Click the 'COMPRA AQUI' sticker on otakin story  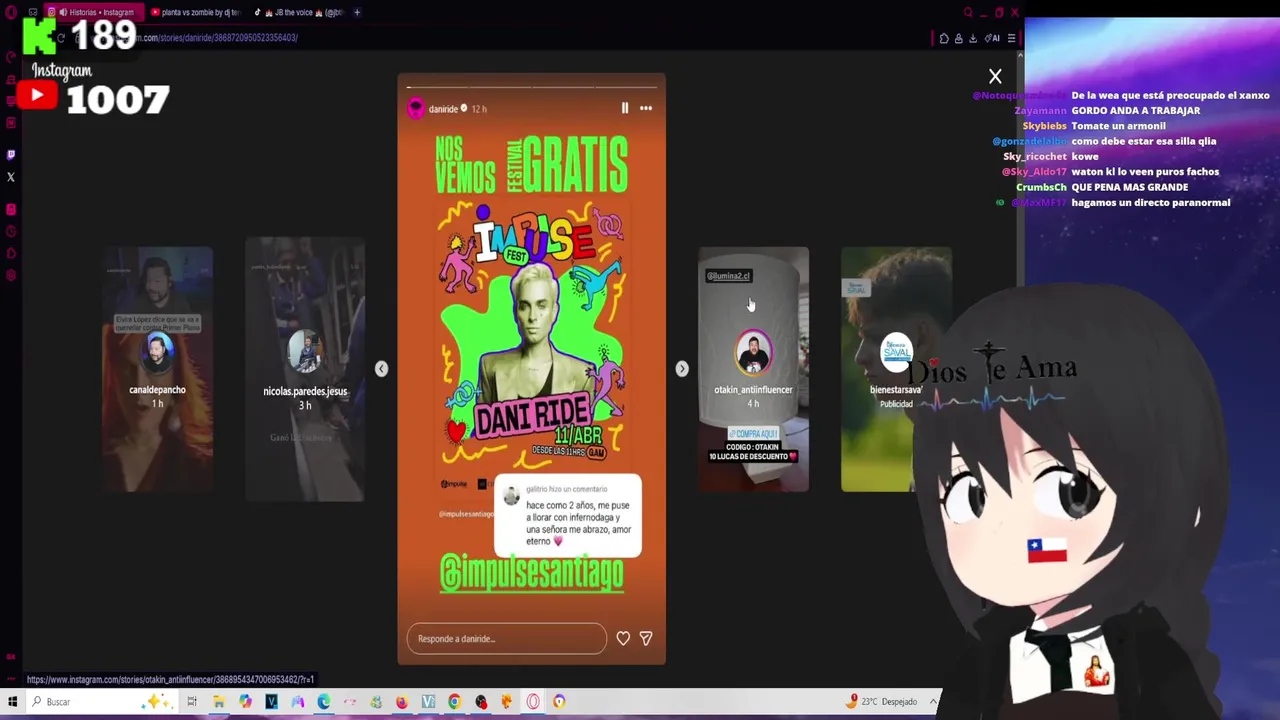754,433
